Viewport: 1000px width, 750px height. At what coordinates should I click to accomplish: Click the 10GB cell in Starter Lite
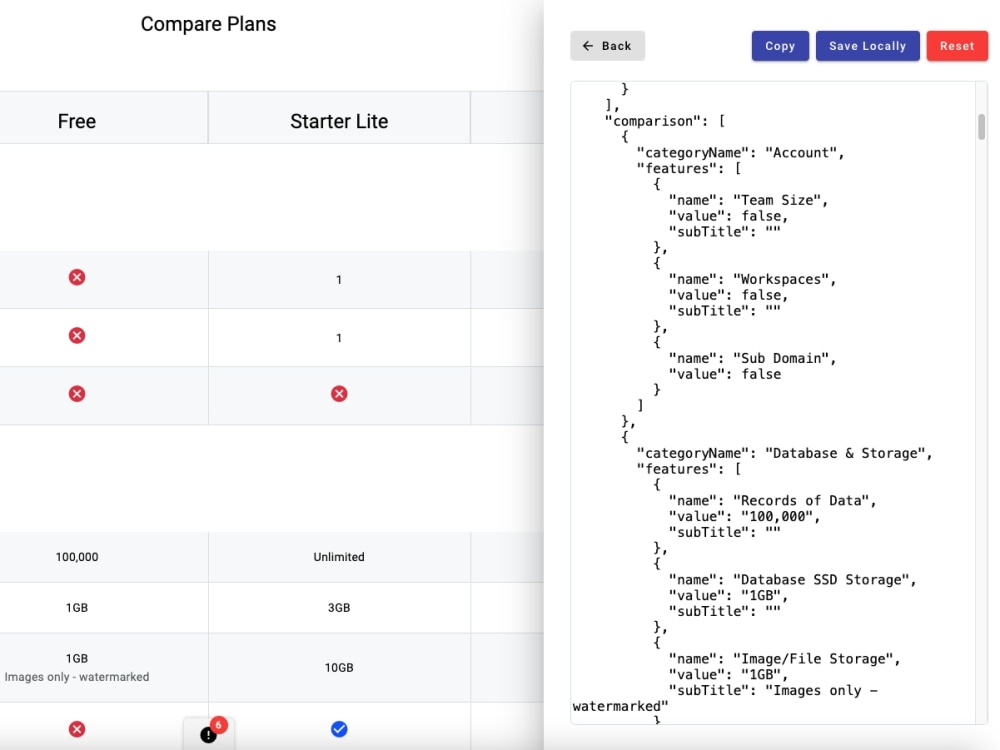coord(339,668)
